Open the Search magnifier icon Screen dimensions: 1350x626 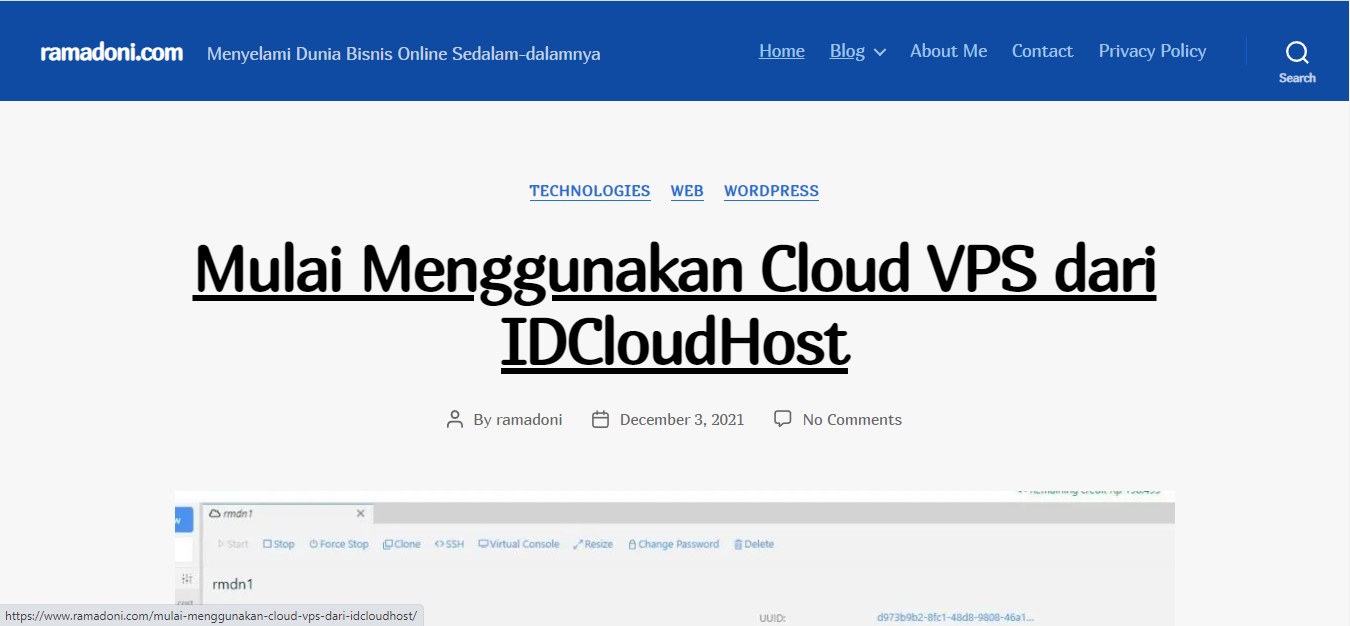tap(1297, 52)
